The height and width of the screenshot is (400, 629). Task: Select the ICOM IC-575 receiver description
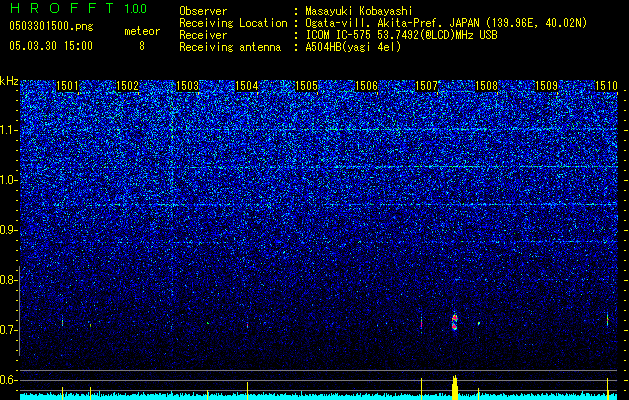401,35
